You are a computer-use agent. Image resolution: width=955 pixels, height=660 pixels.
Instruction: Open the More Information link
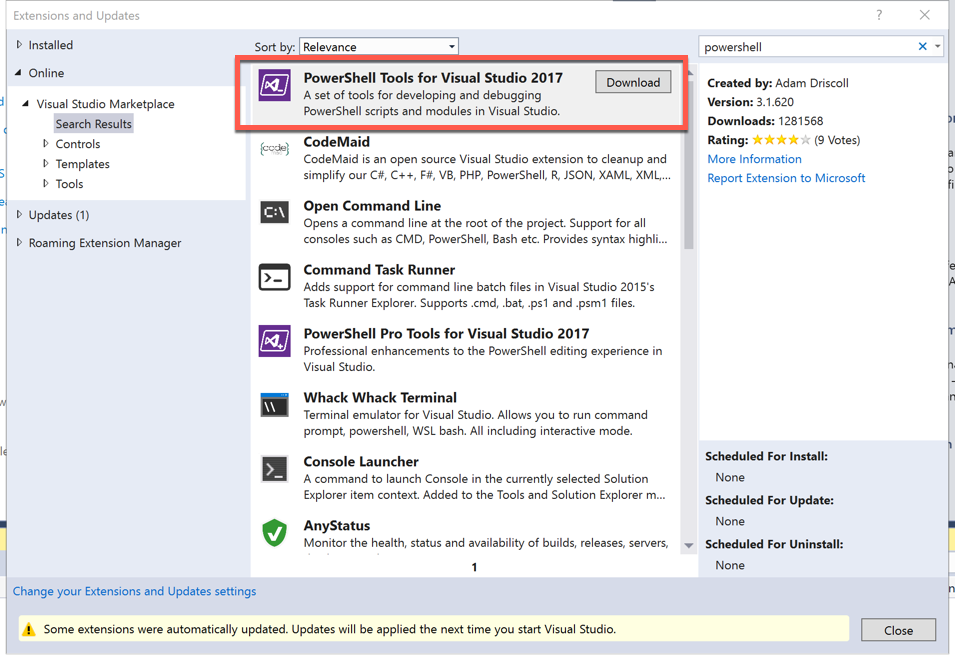click(754, 159)
